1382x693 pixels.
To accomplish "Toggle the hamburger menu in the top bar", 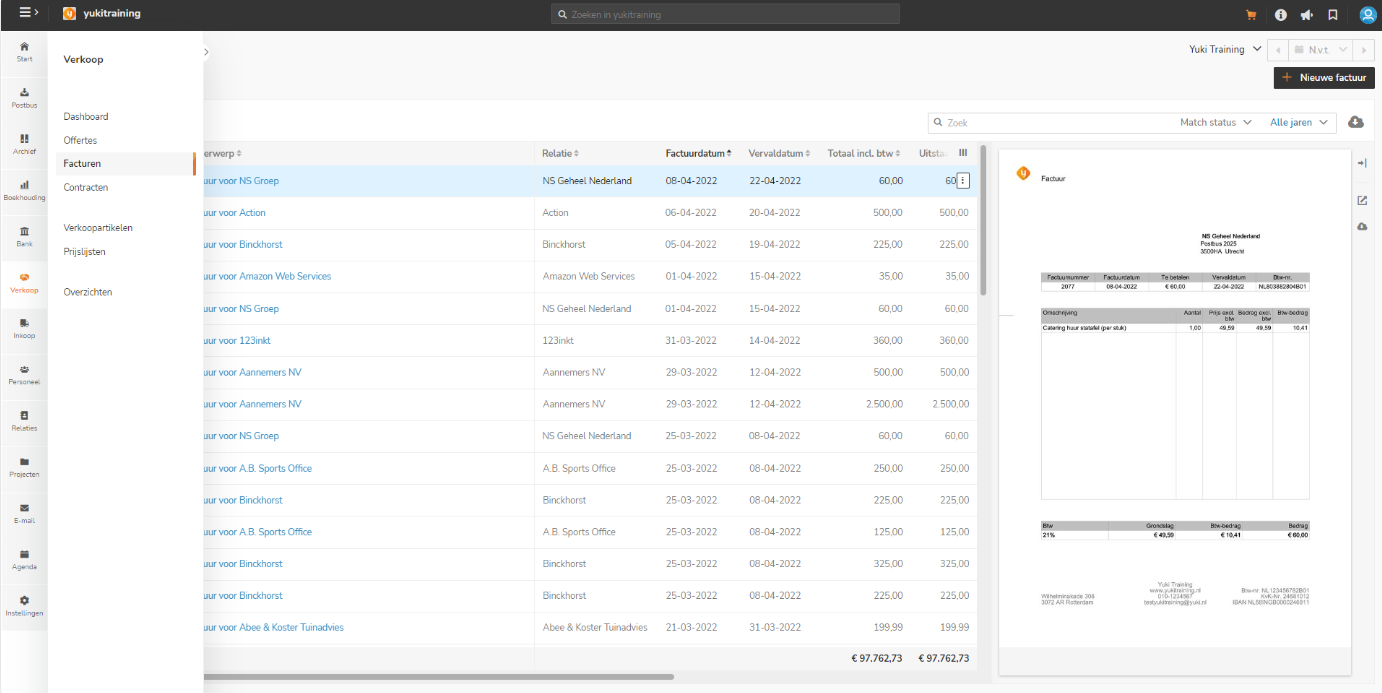I will (x=28, y=14).
